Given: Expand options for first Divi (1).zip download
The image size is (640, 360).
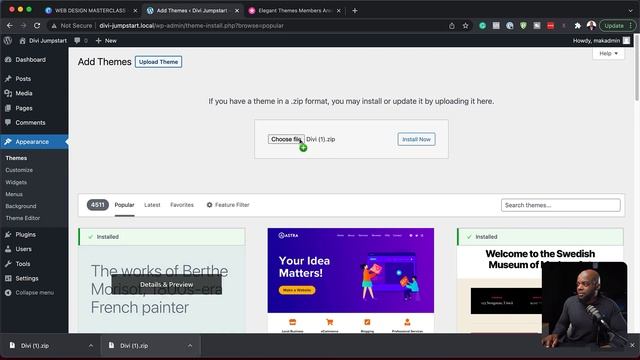Looking at the screenshot, I should coord(91,346).
